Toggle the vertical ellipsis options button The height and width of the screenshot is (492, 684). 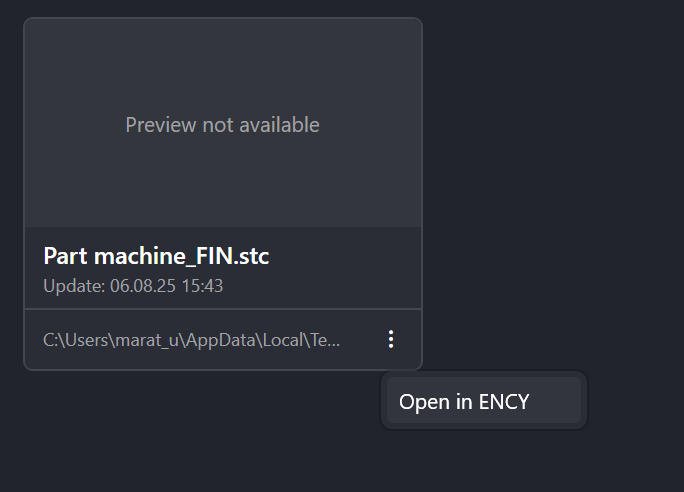pyautogui.click(x=391, y=340)
